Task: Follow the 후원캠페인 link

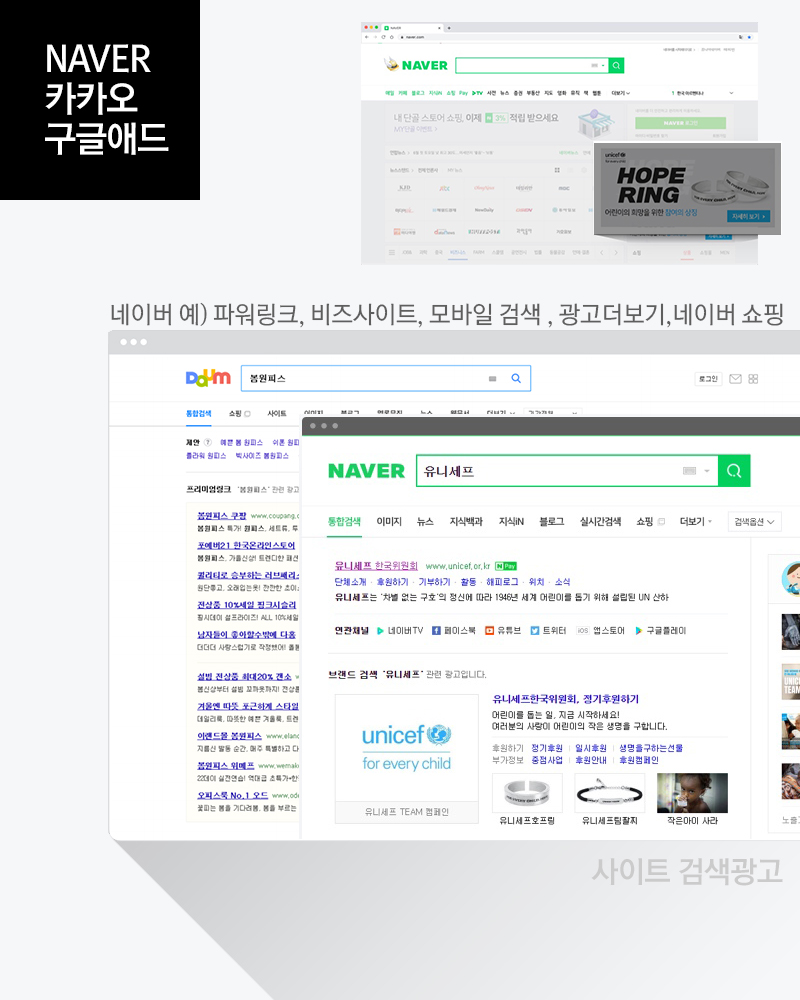Action: pyautogui.click(x=639, y=760)
